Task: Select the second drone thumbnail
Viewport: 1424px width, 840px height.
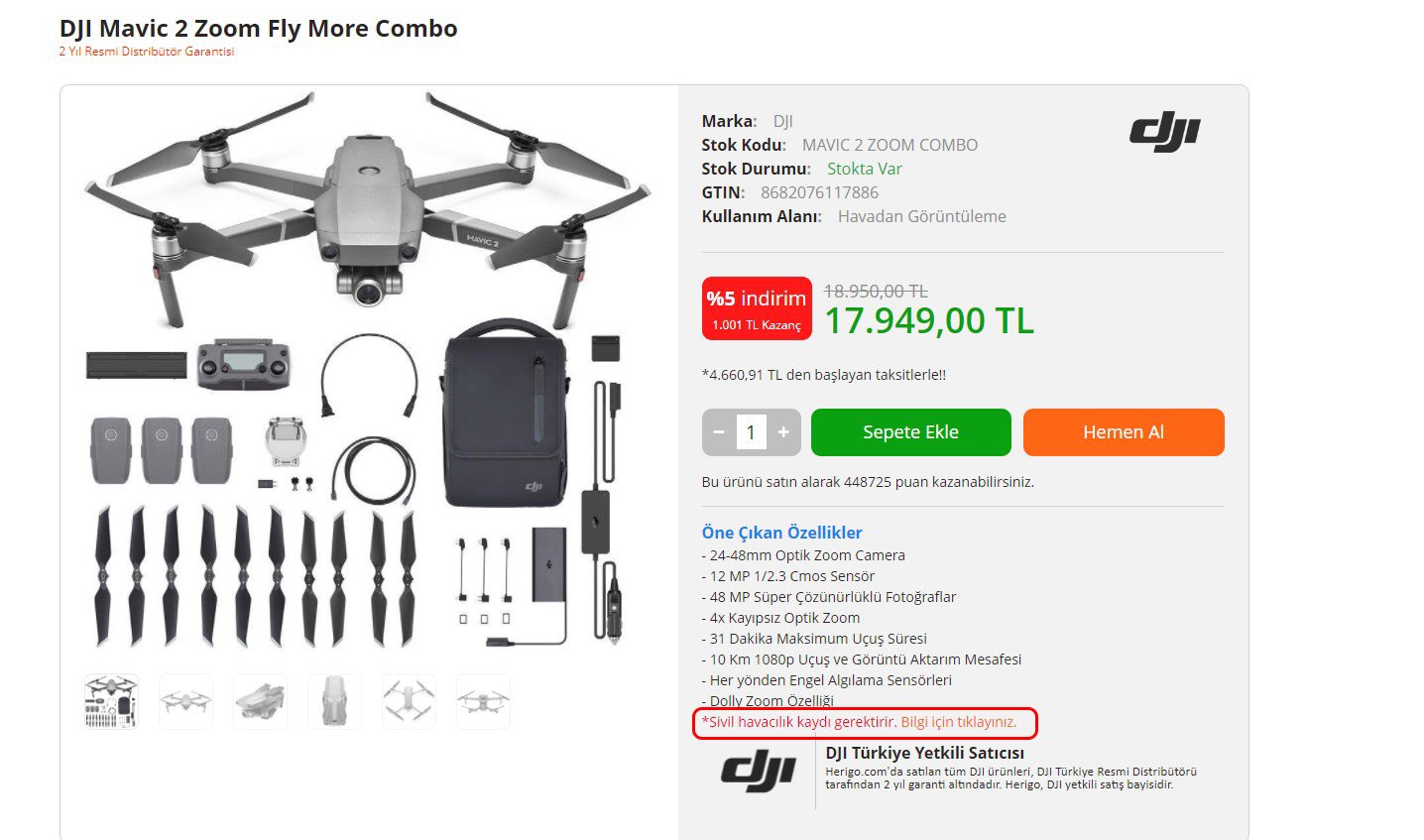Action: pyautogui.click(x=185, y=701)
